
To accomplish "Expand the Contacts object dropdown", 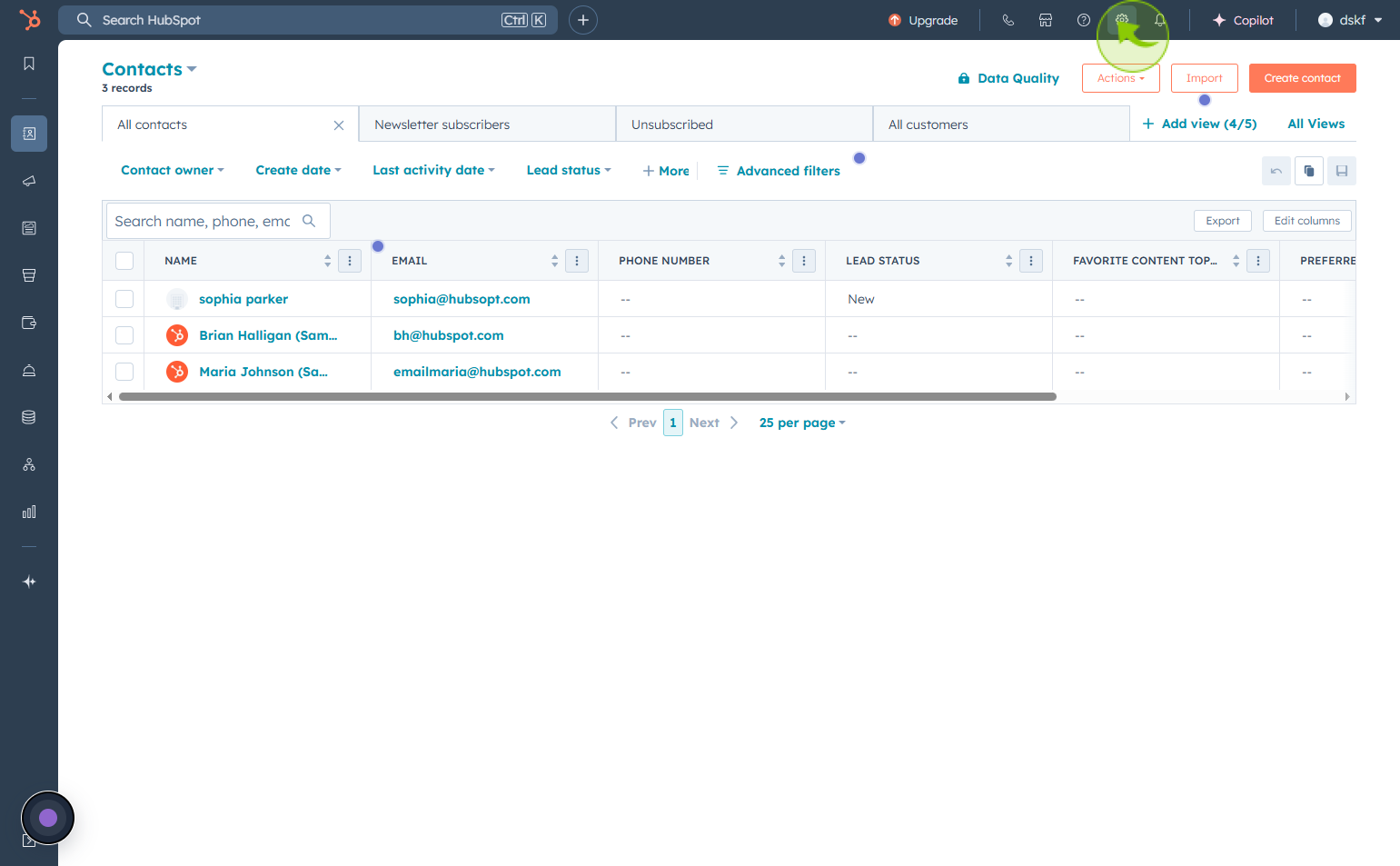I will point(149,69).
